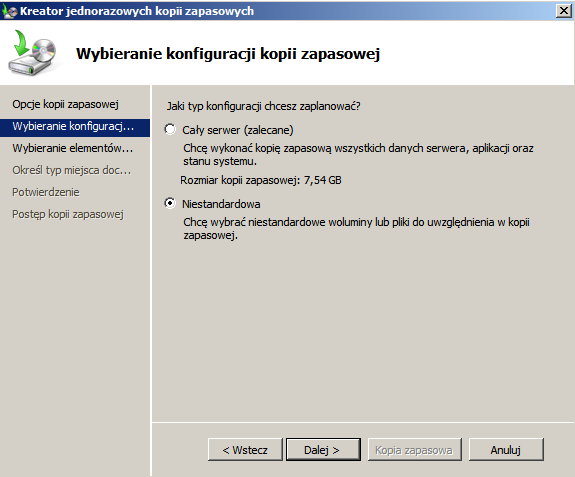Viewport: 575px width, 477px height.
Task: Close the backup wizard window
Action: tap(564, 11)
